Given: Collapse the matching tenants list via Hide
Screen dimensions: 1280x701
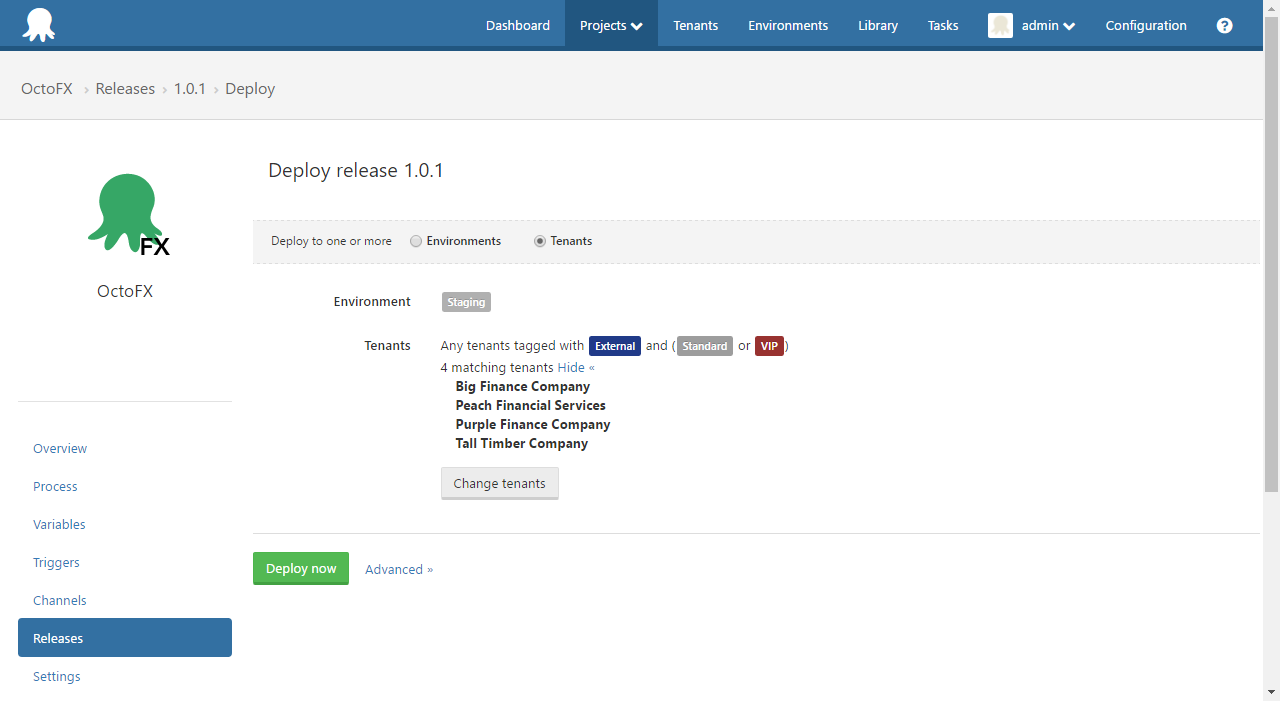Looking at the screenshot, I should tap(575, 367).
